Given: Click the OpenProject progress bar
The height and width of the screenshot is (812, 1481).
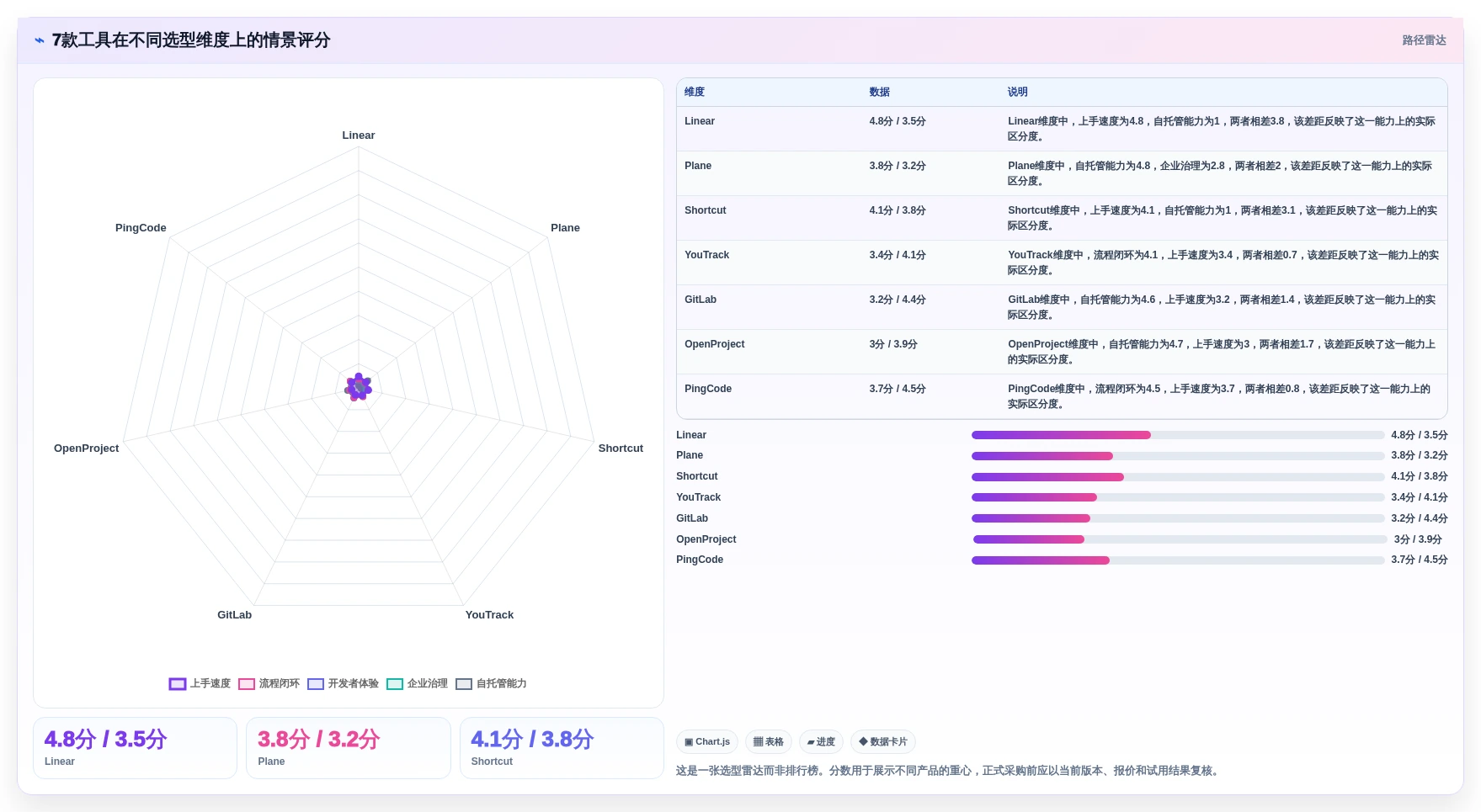Looking at the screenshot, I should 1180,539.
